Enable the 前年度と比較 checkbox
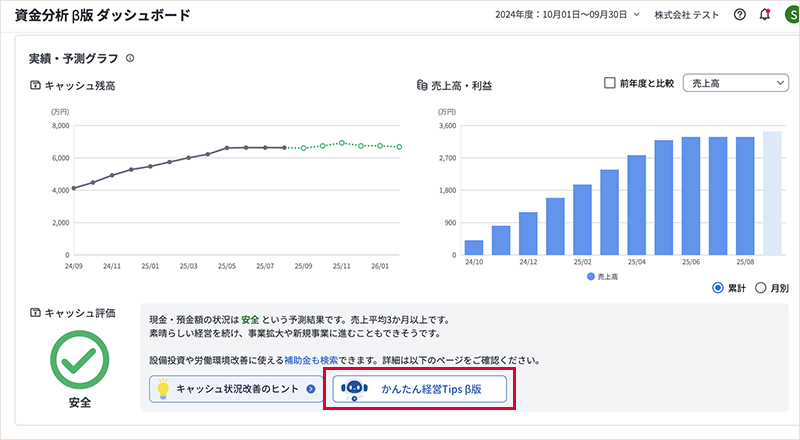The width and height of the screenshot is (800, 440). tap(610, 84)
